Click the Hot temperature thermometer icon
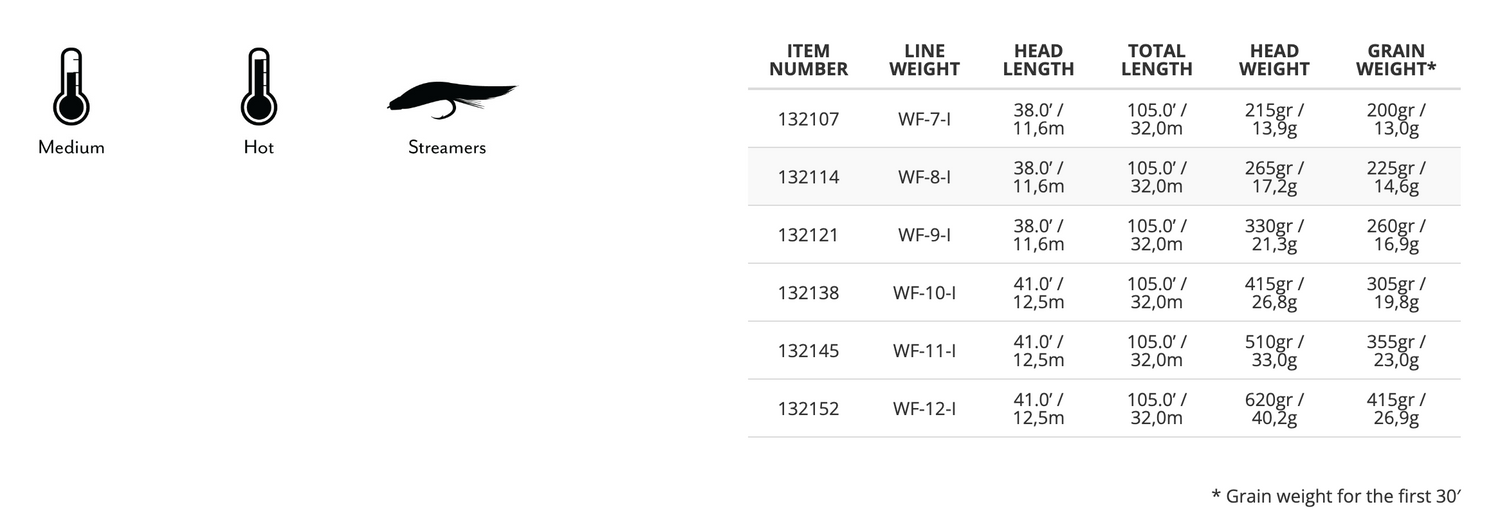The image size is (1500, 529). [x=258, y=87]
